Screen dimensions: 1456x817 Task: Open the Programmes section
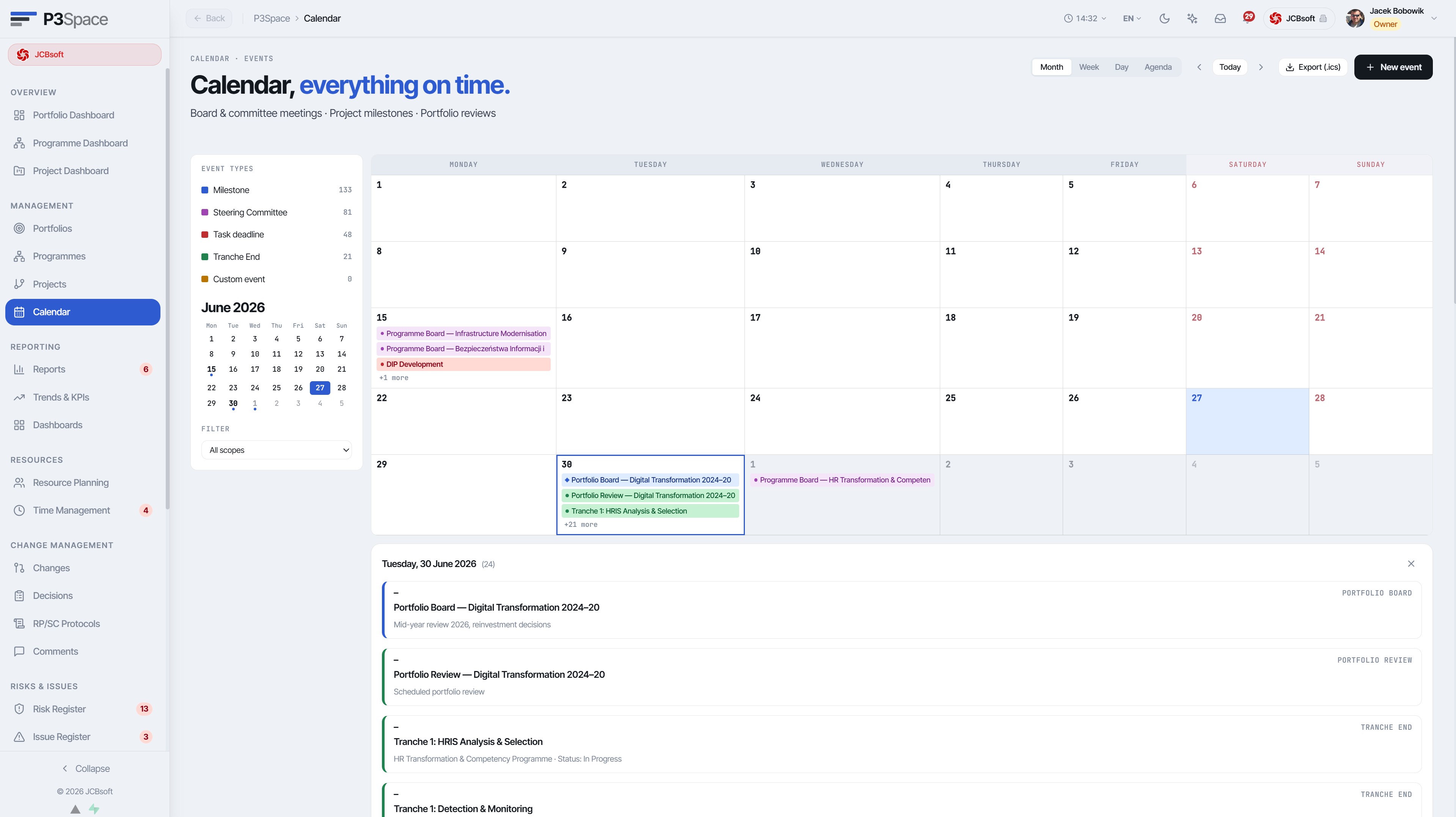coord(83,256)
